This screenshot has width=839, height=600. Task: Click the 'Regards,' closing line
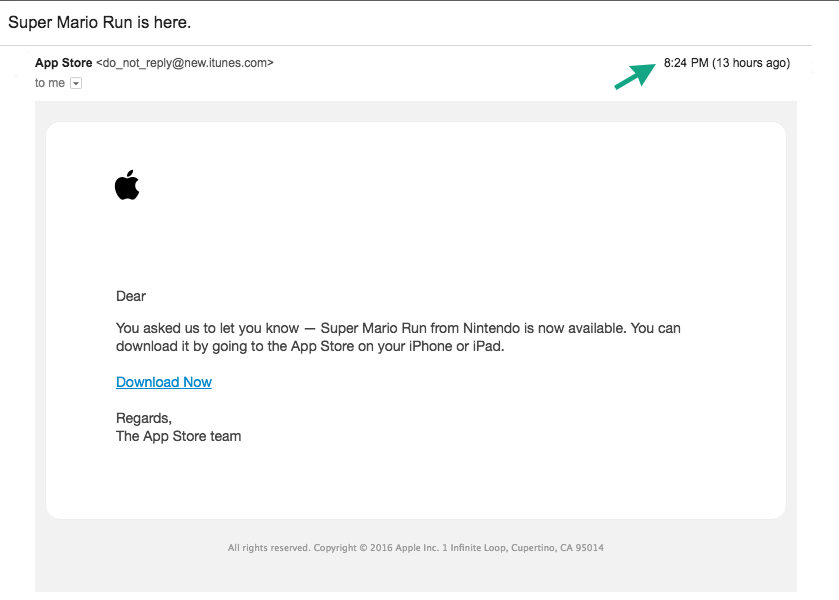pos(144,418)
